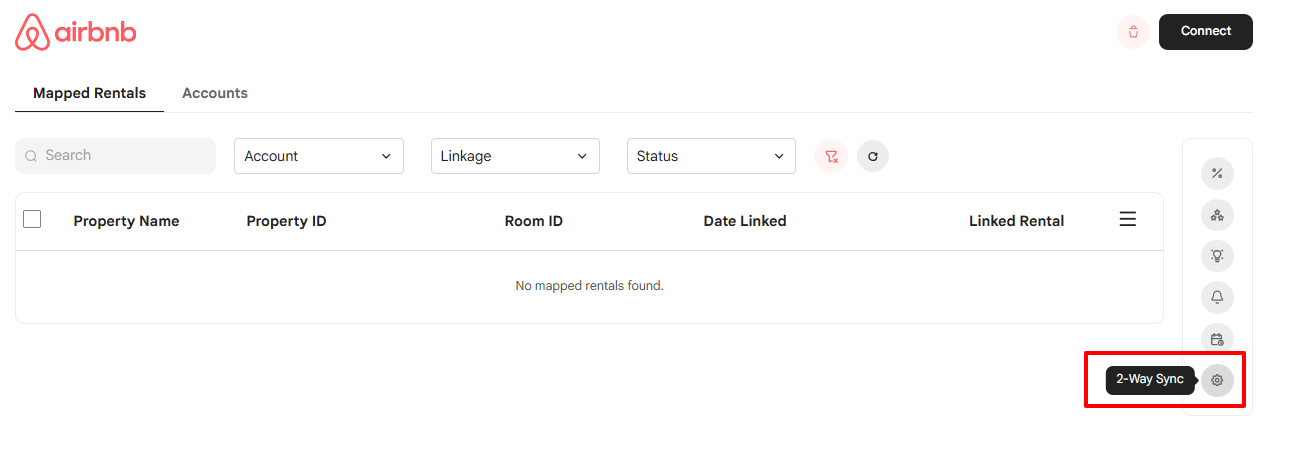Click the Airbnb logo
1289x471 pixels.
[76, 32]
